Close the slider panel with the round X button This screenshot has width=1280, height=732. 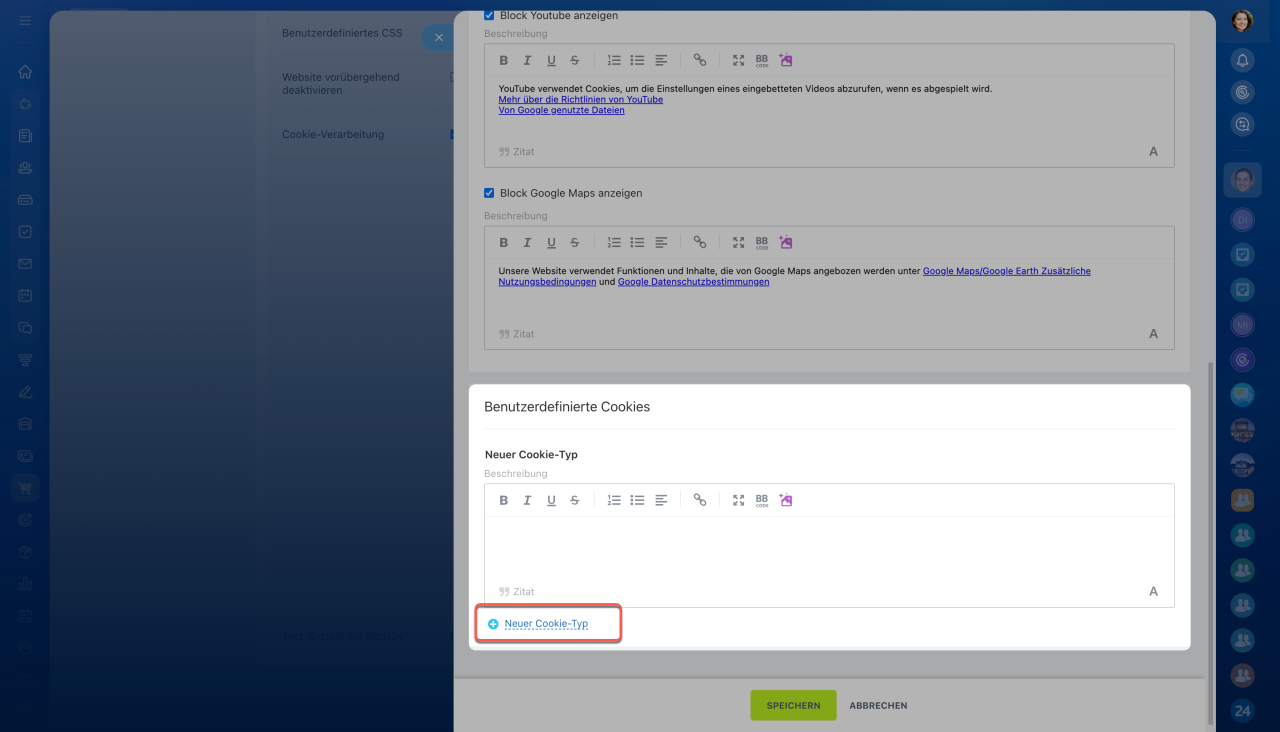coord(438,38)
